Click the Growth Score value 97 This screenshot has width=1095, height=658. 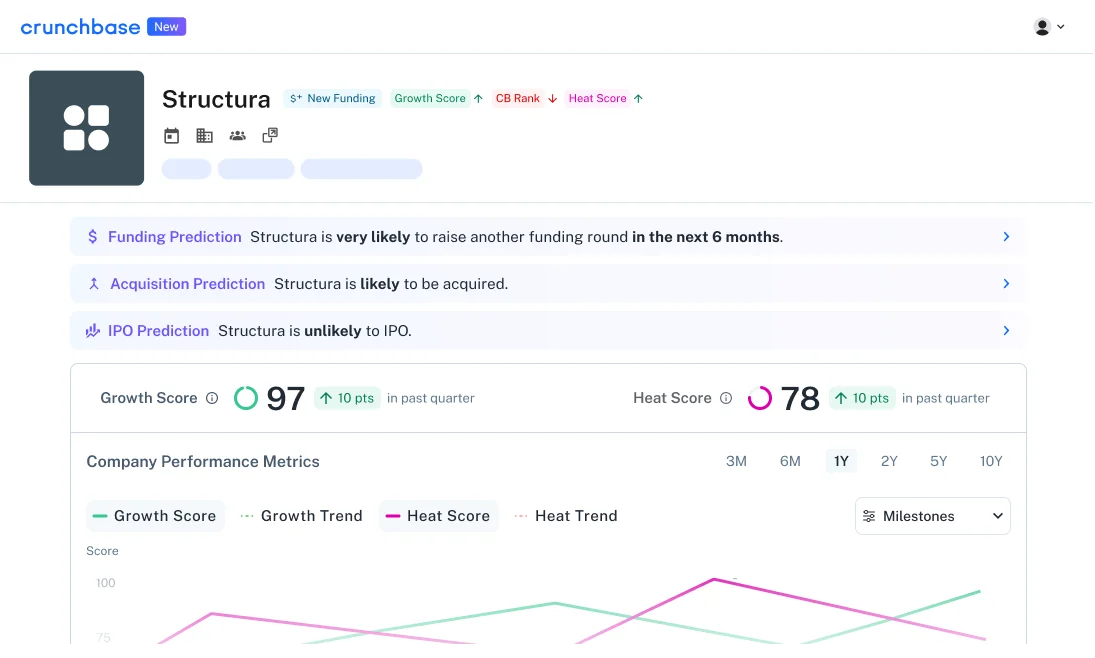pyautogui.click(x=286, y=399)
